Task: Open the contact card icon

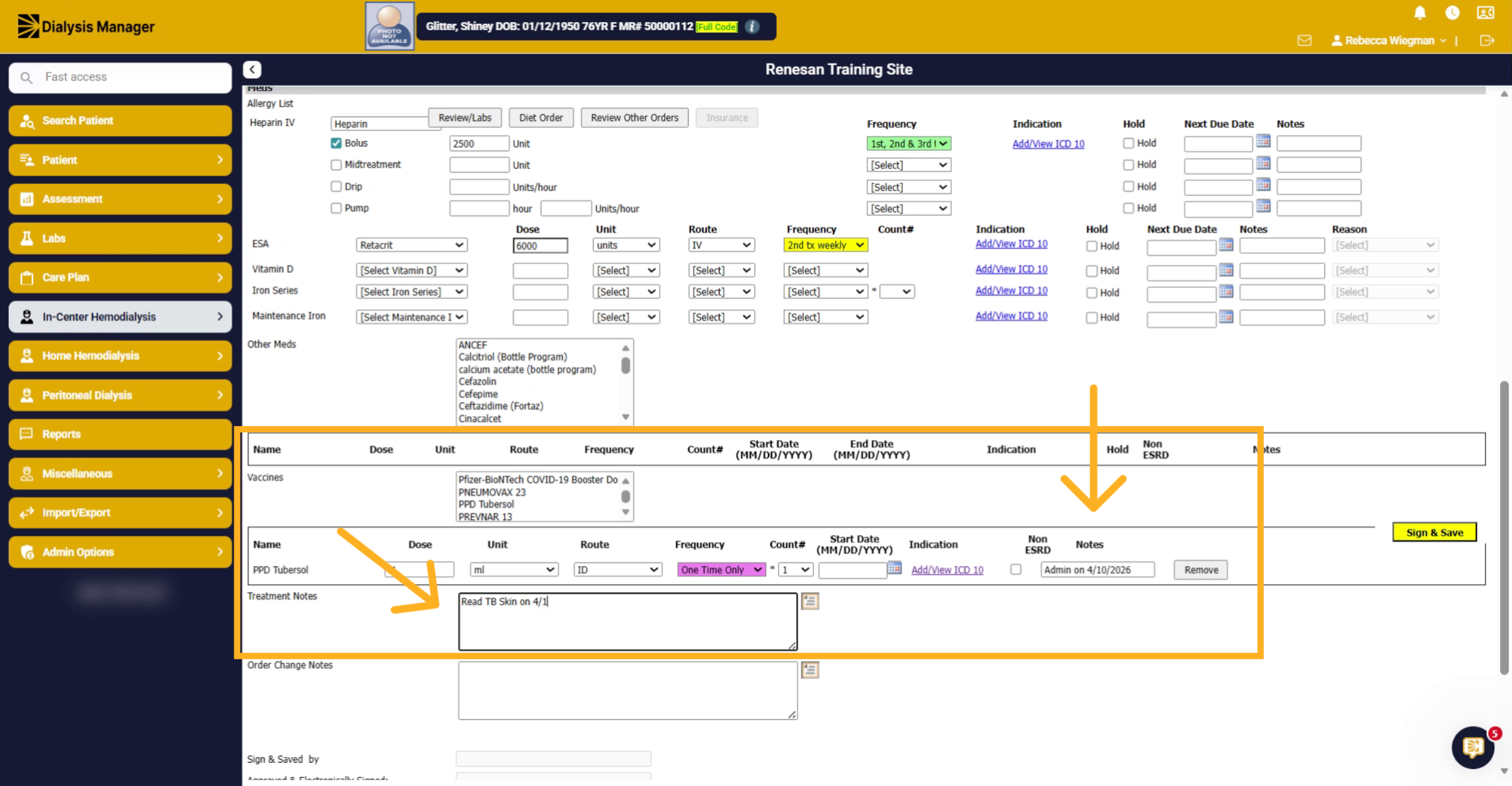Action: [x=1486, y=13]
